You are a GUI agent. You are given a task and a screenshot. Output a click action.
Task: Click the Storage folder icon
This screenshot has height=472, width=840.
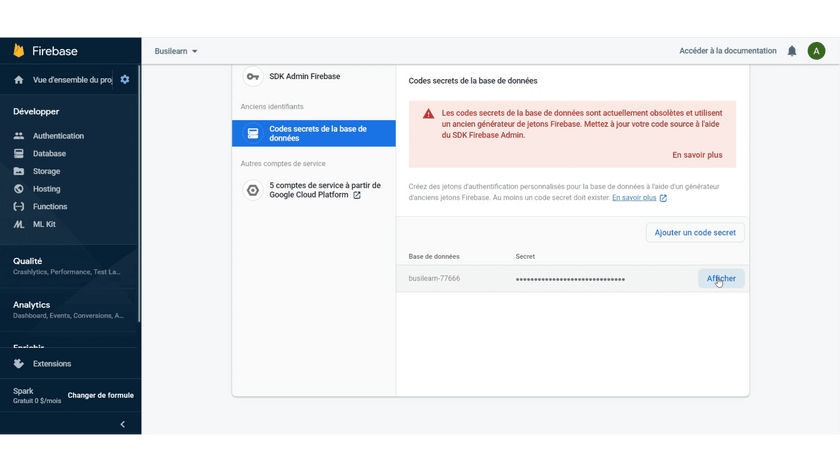coord(19,171)
